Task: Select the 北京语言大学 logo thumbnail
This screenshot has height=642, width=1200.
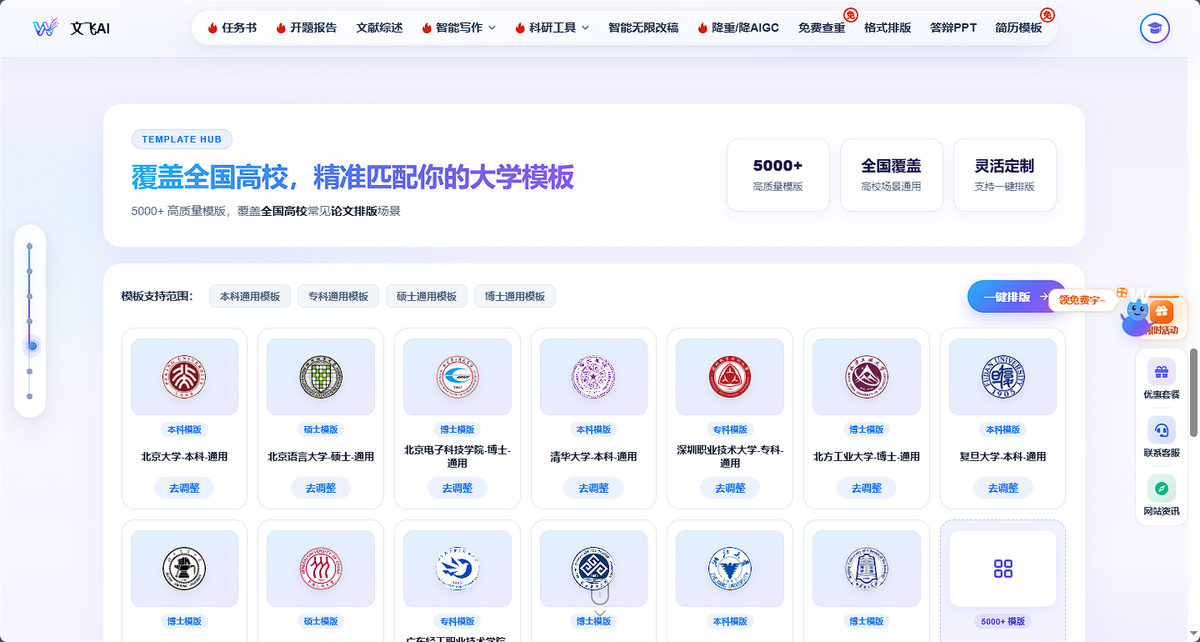Action: pos(321,376)
